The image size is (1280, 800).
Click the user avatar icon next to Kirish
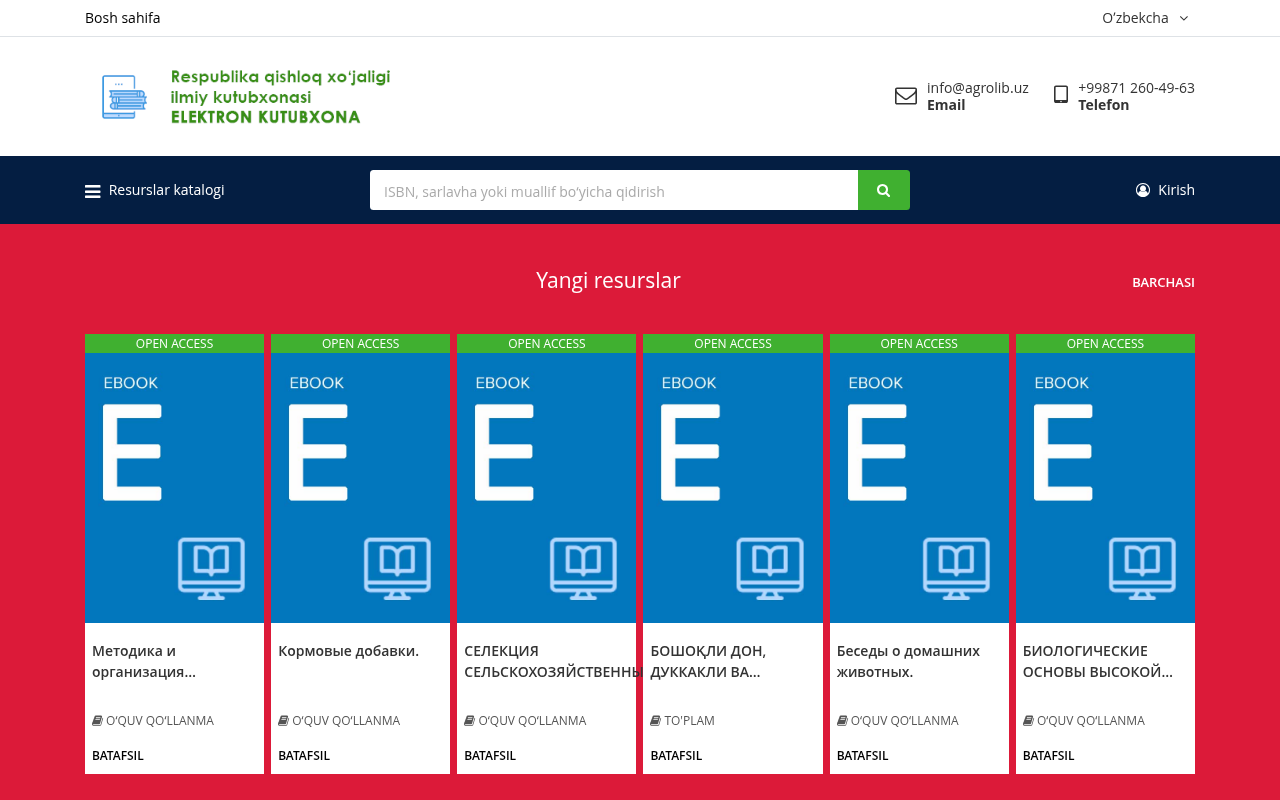(x=1143, y=190)
